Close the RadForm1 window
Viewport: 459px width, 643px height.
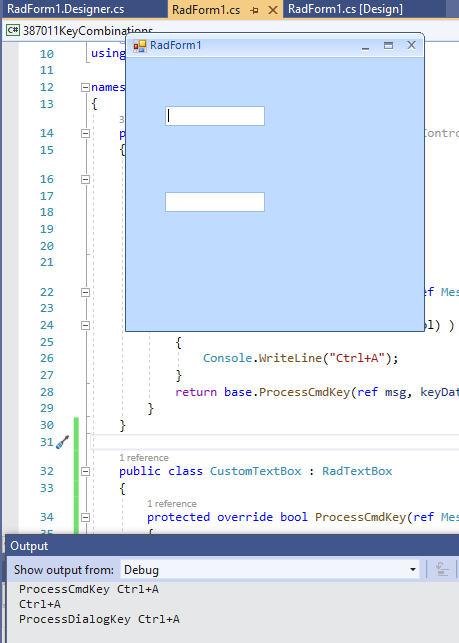pyautogui.click(x=411, y=45)
